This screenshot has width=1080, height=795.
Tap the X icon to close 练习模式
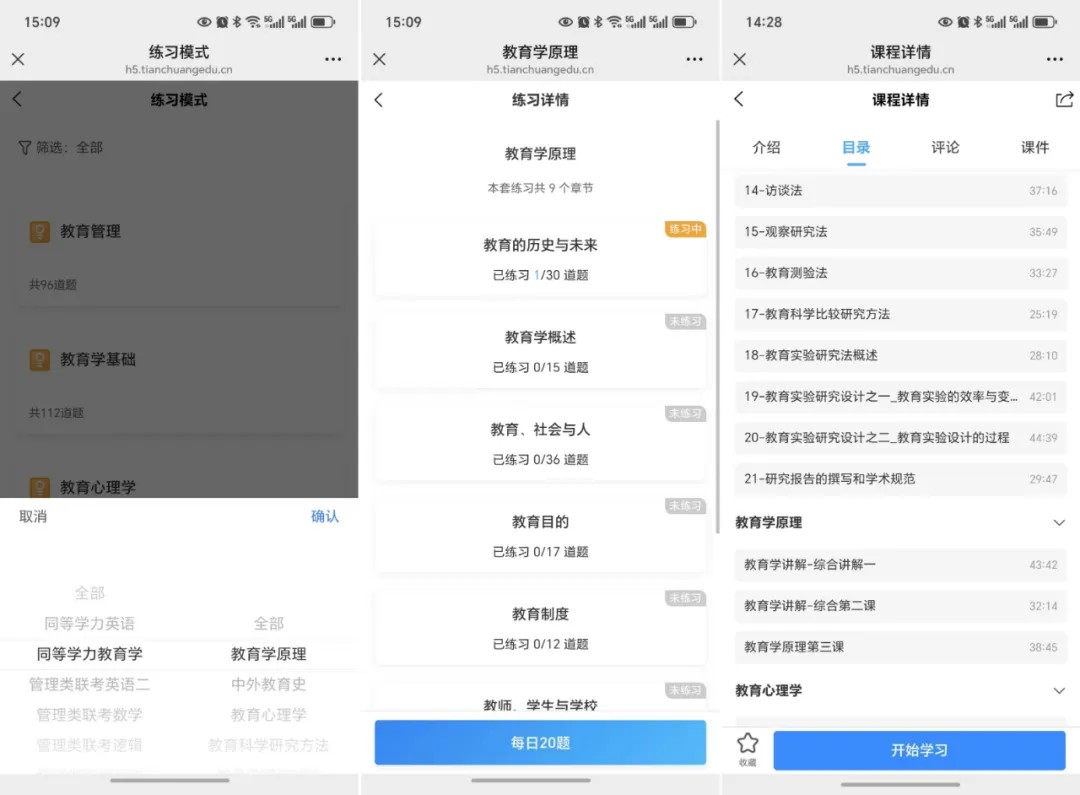17,59
